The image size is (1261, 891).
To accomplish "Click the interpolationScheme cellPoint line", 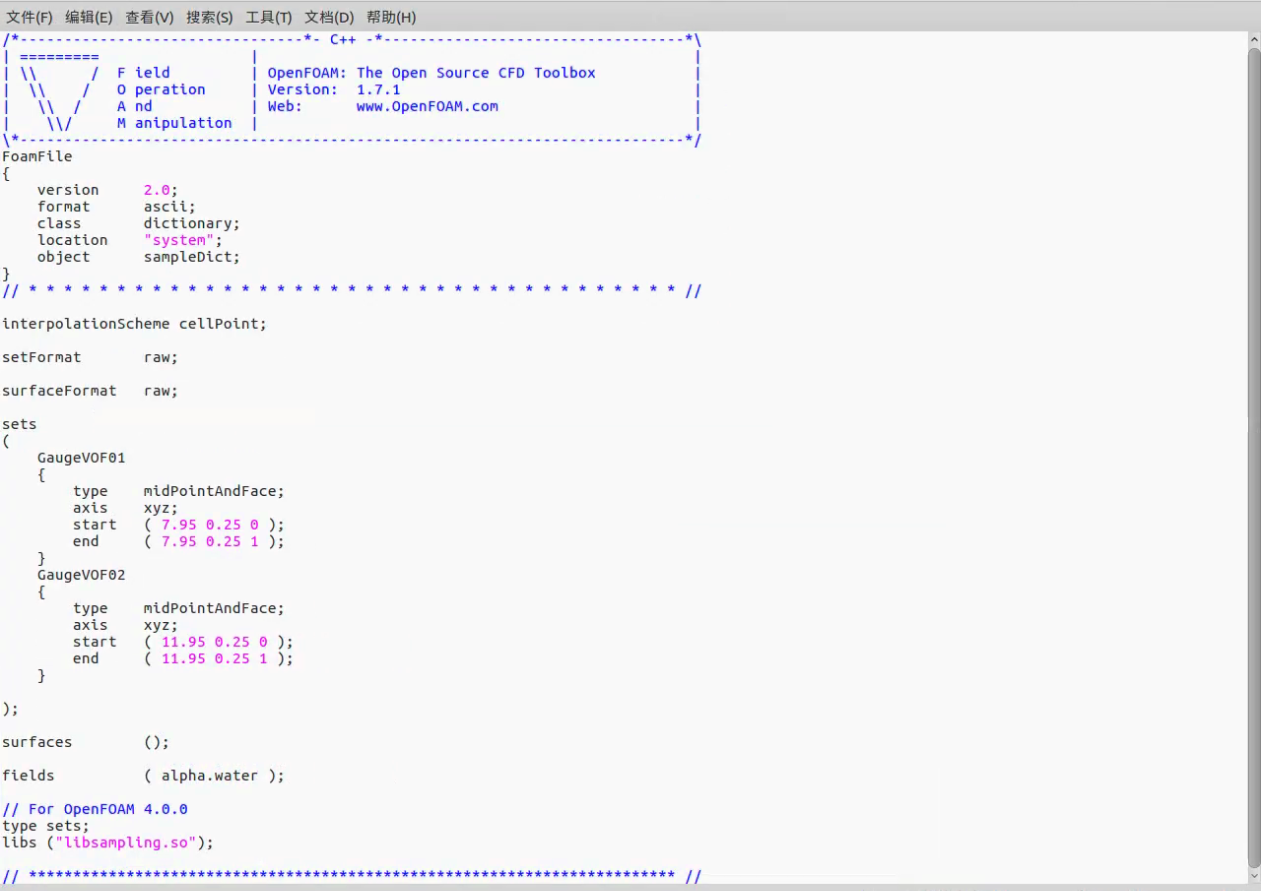I will (x=134, y=324).
